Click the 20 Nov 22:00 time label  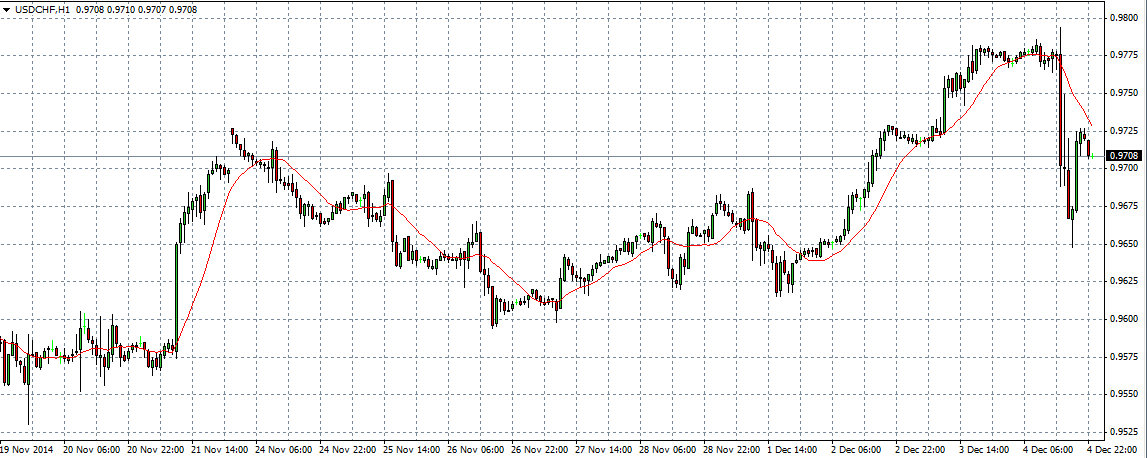click(154, 448)
